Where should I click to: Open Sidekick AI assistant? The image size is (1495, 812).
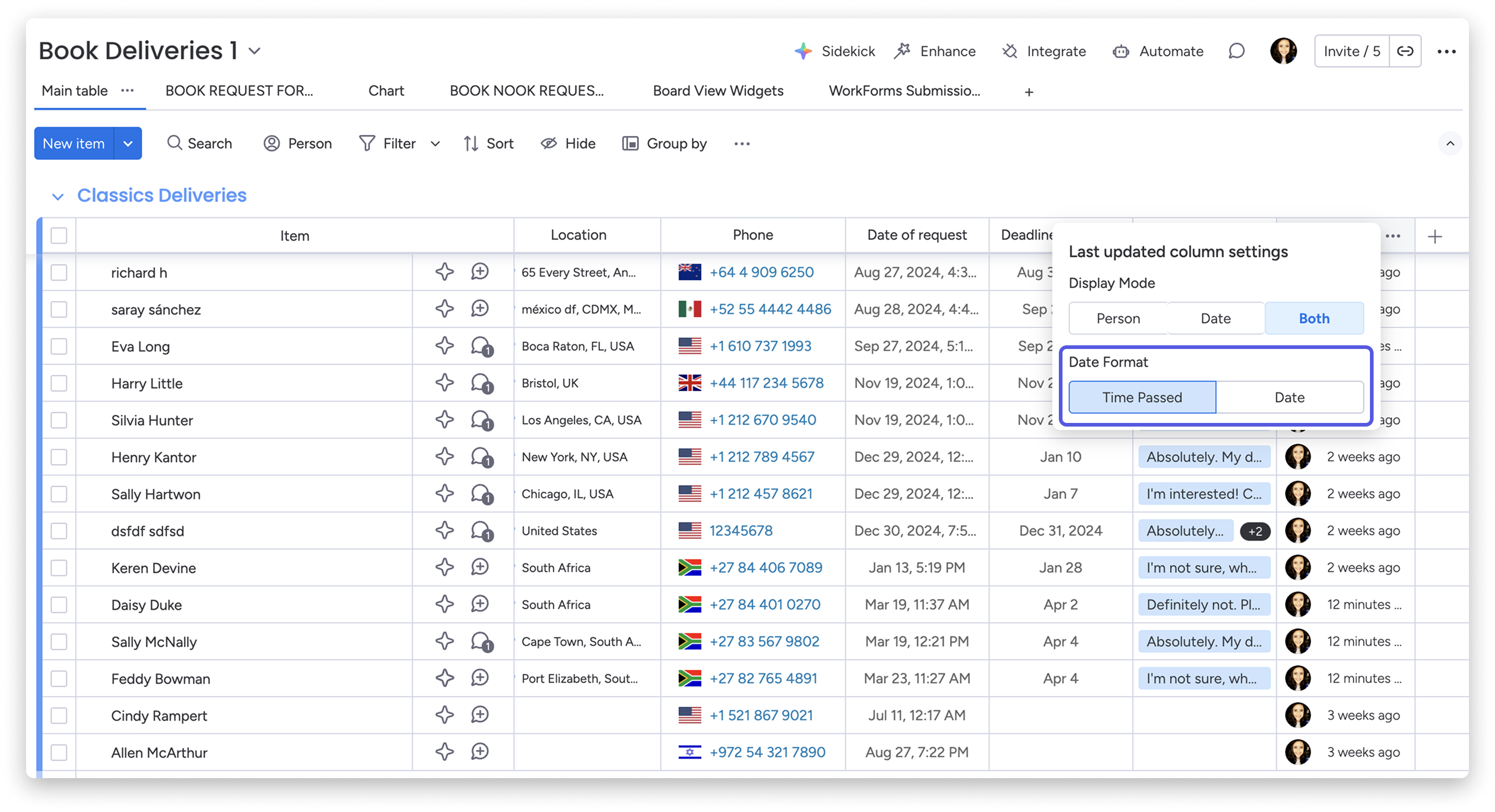coord(835,51)
